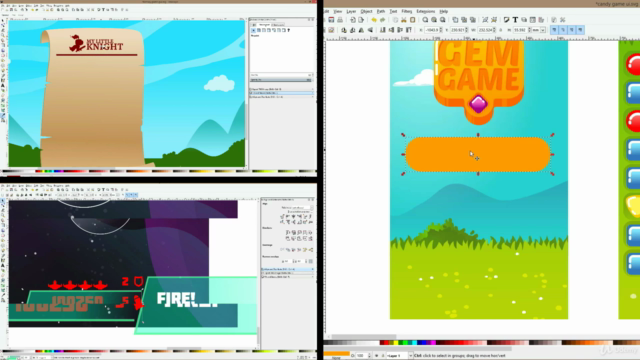Viewport: 640px width, 360px height.
Task: Rotate selection 90° clockwise icon
Action: pyautogui.click(x=353, y=30)
